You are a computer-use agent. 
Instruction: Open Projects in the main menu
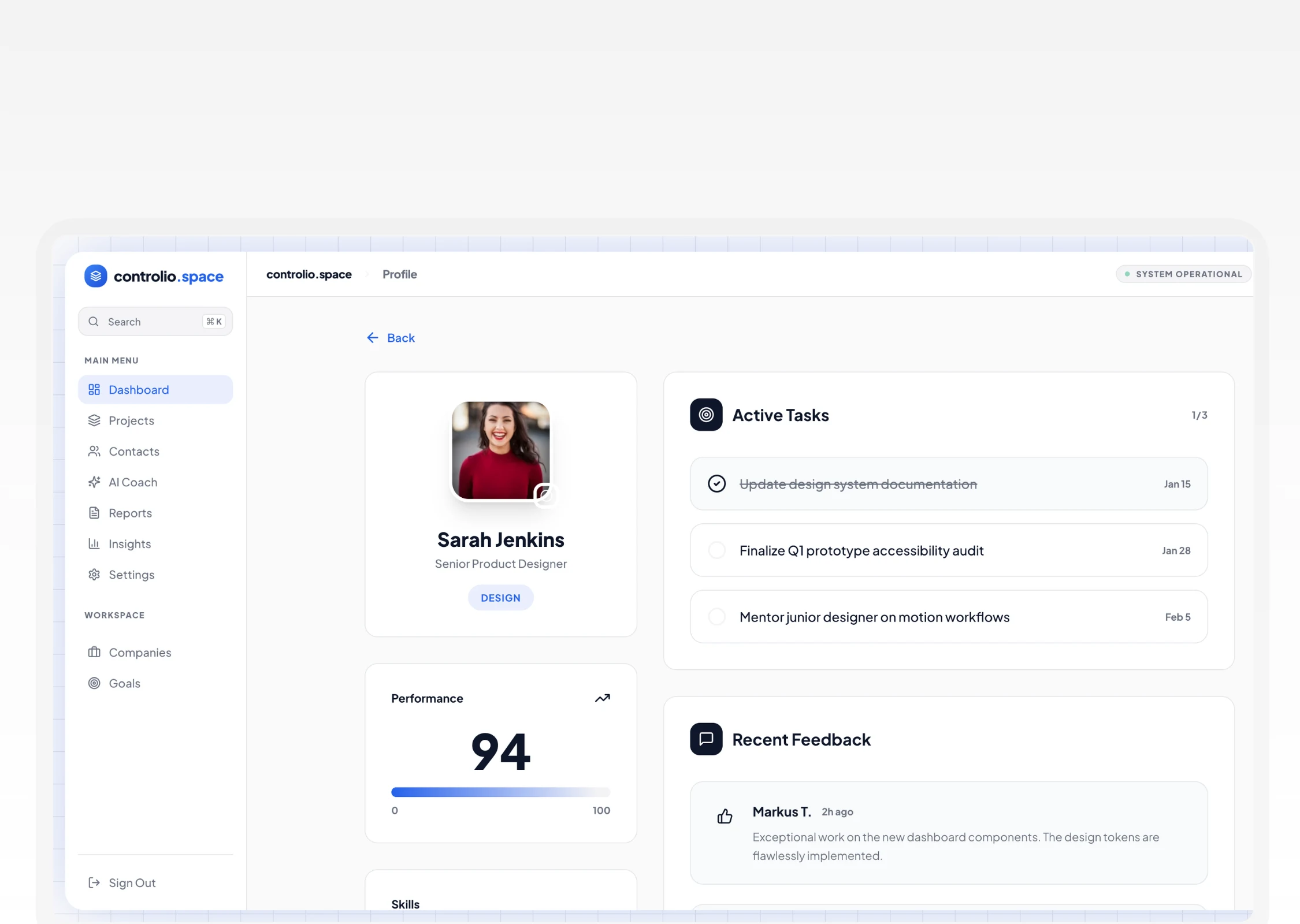coord(131,420)
